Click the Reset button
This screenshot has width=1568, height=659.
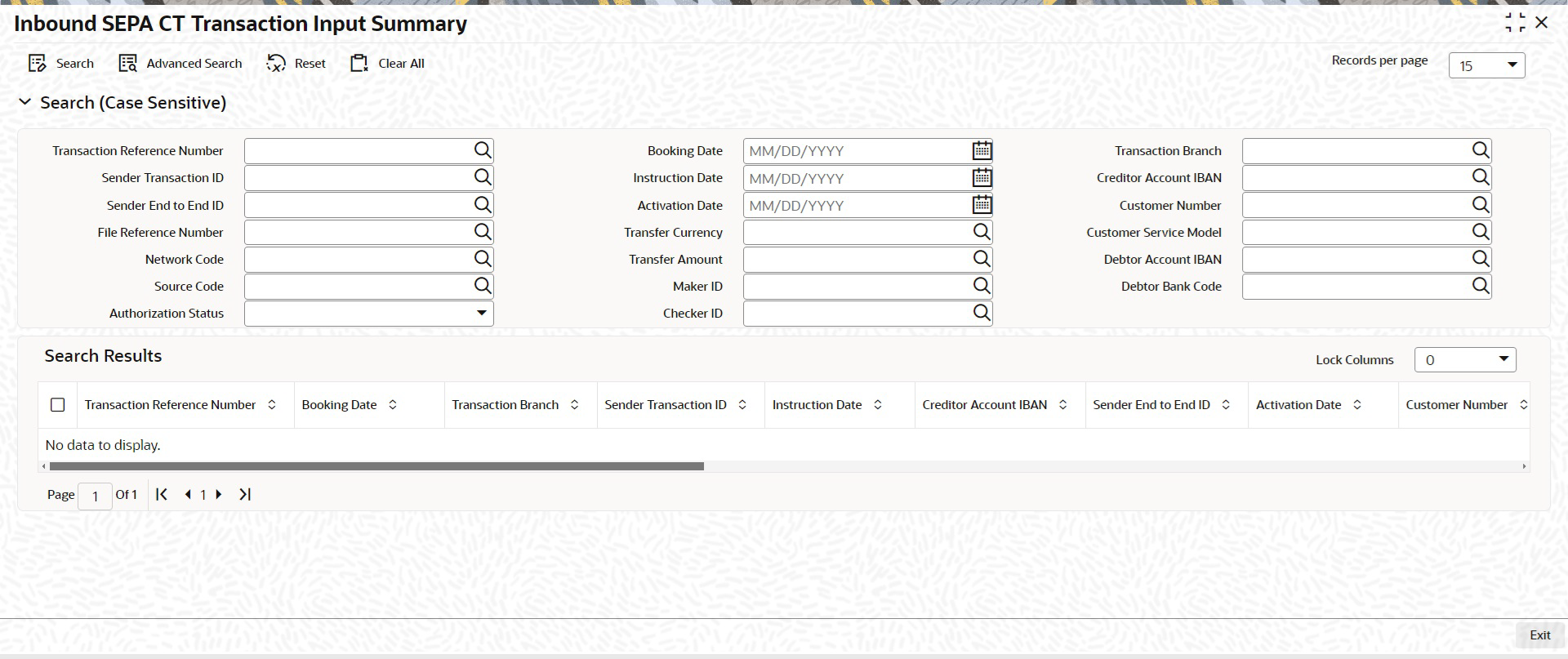pos(296,63)
